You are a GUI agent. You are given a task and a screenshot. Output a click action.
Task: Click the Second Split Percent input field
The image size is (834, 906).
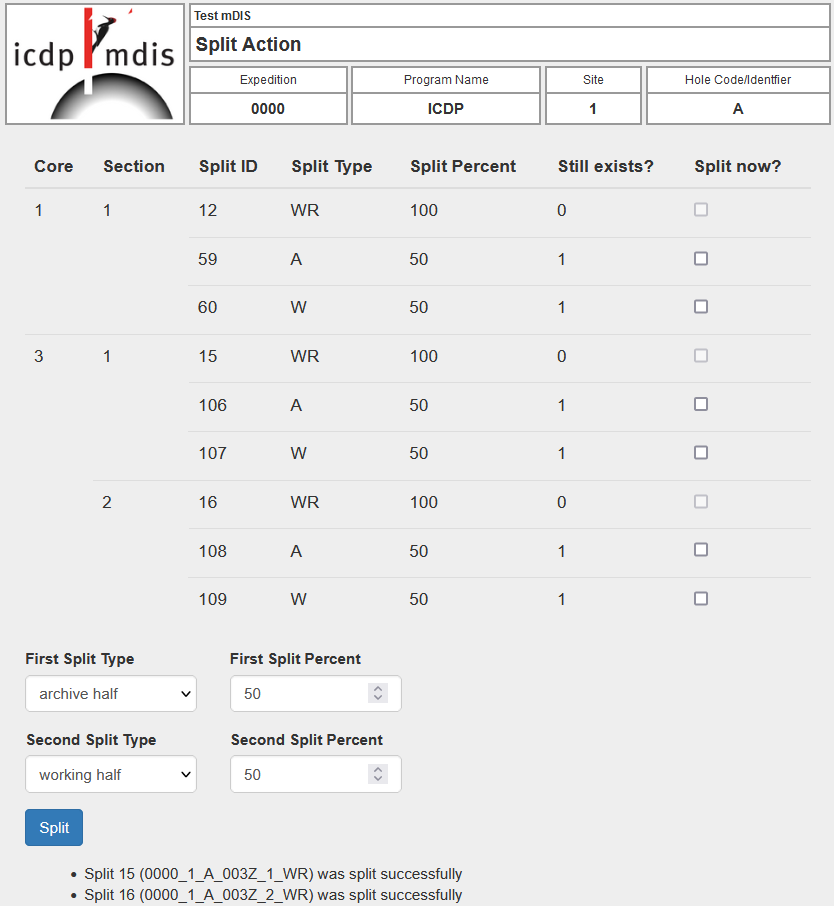click(x=300, y=775)
